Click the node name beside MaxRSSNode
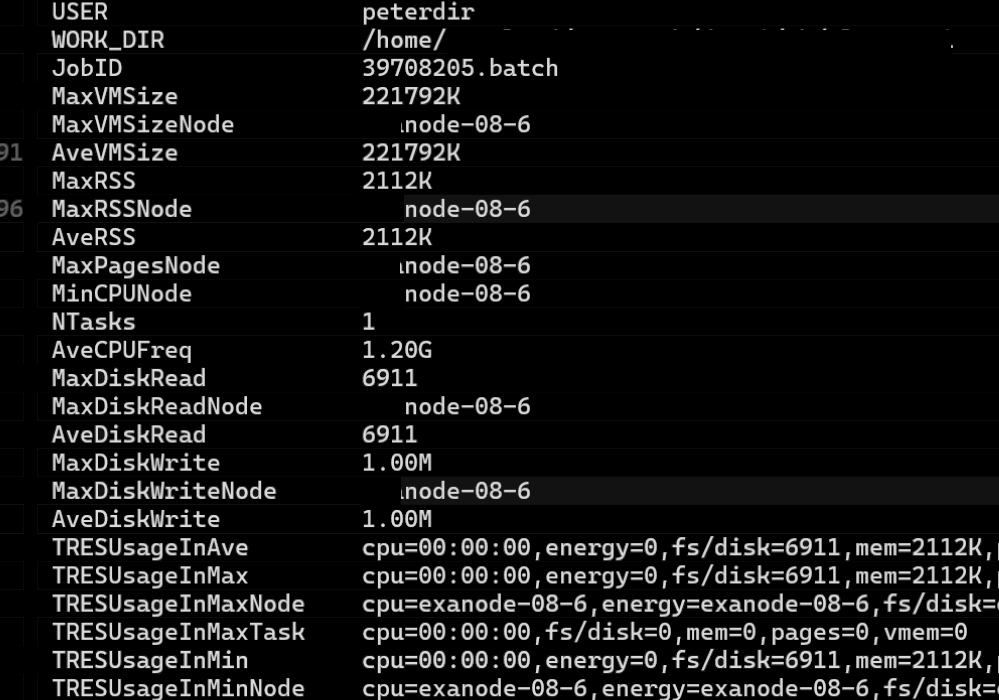This screenshot has width=999, height=700. click(x=467, y=209)
